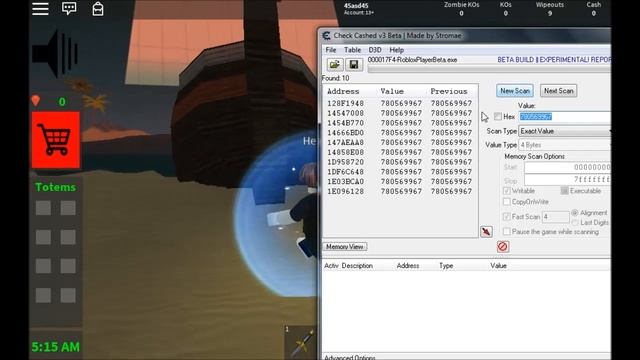This screenshot has width=640, height=360.
Task: Click the Zombie KOs leaderboard header
Action: [x=461, y=4]
